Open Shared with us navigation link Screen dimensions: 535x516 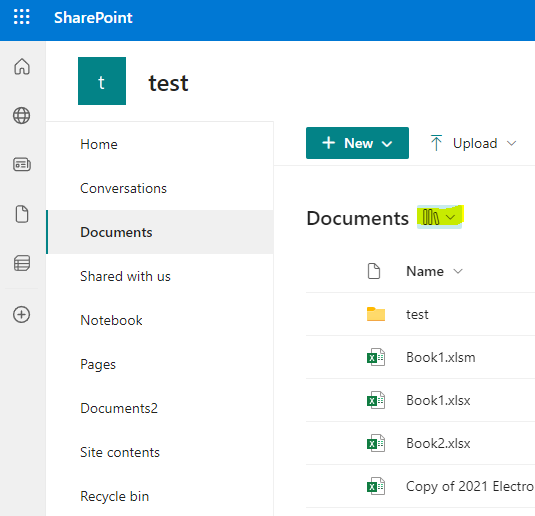125,276
